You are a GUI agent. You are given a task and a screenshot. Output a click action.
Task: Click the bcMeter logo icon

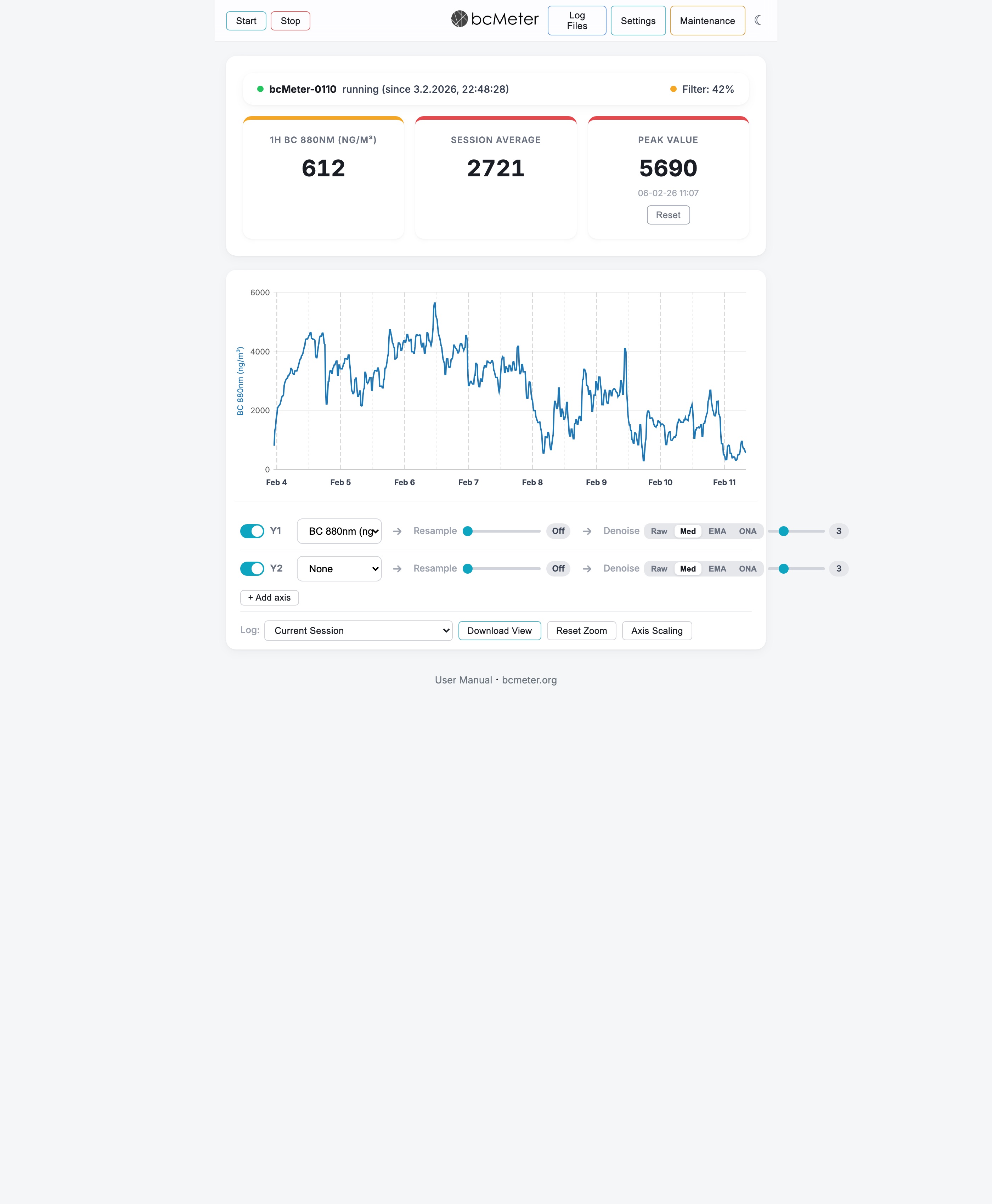pos(460,19)
